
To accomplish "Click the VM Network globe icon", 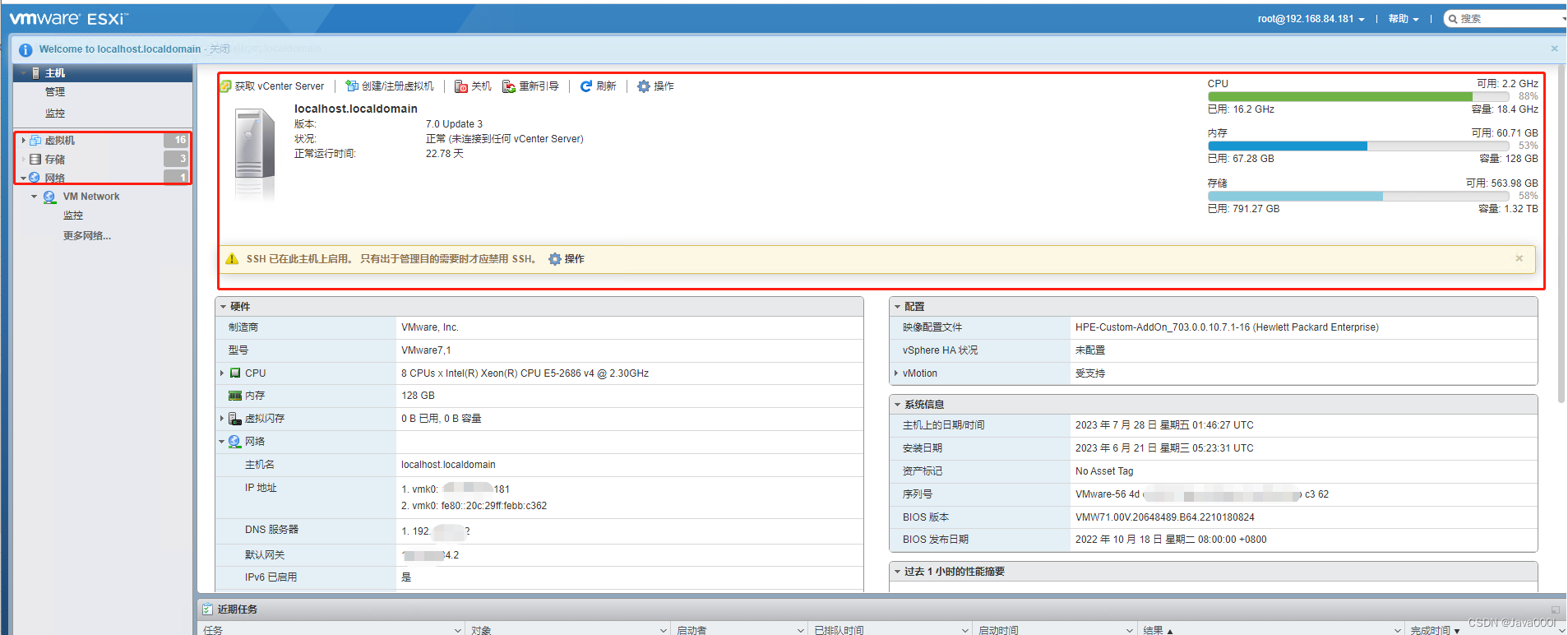I will [x=49, y=197].
